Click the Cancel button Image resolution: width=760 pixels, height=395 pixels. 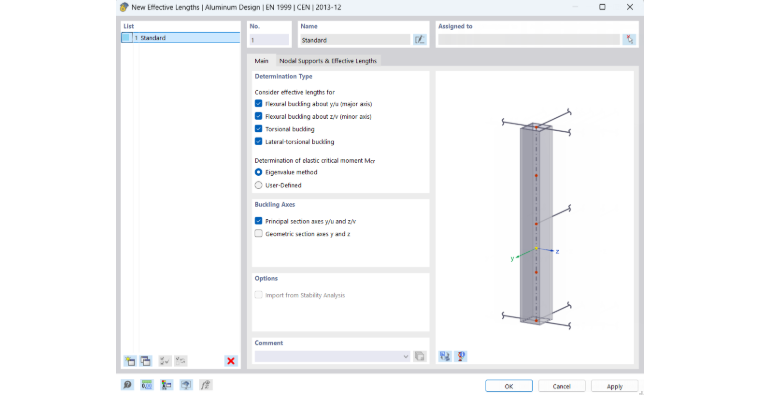click(562, 386)
